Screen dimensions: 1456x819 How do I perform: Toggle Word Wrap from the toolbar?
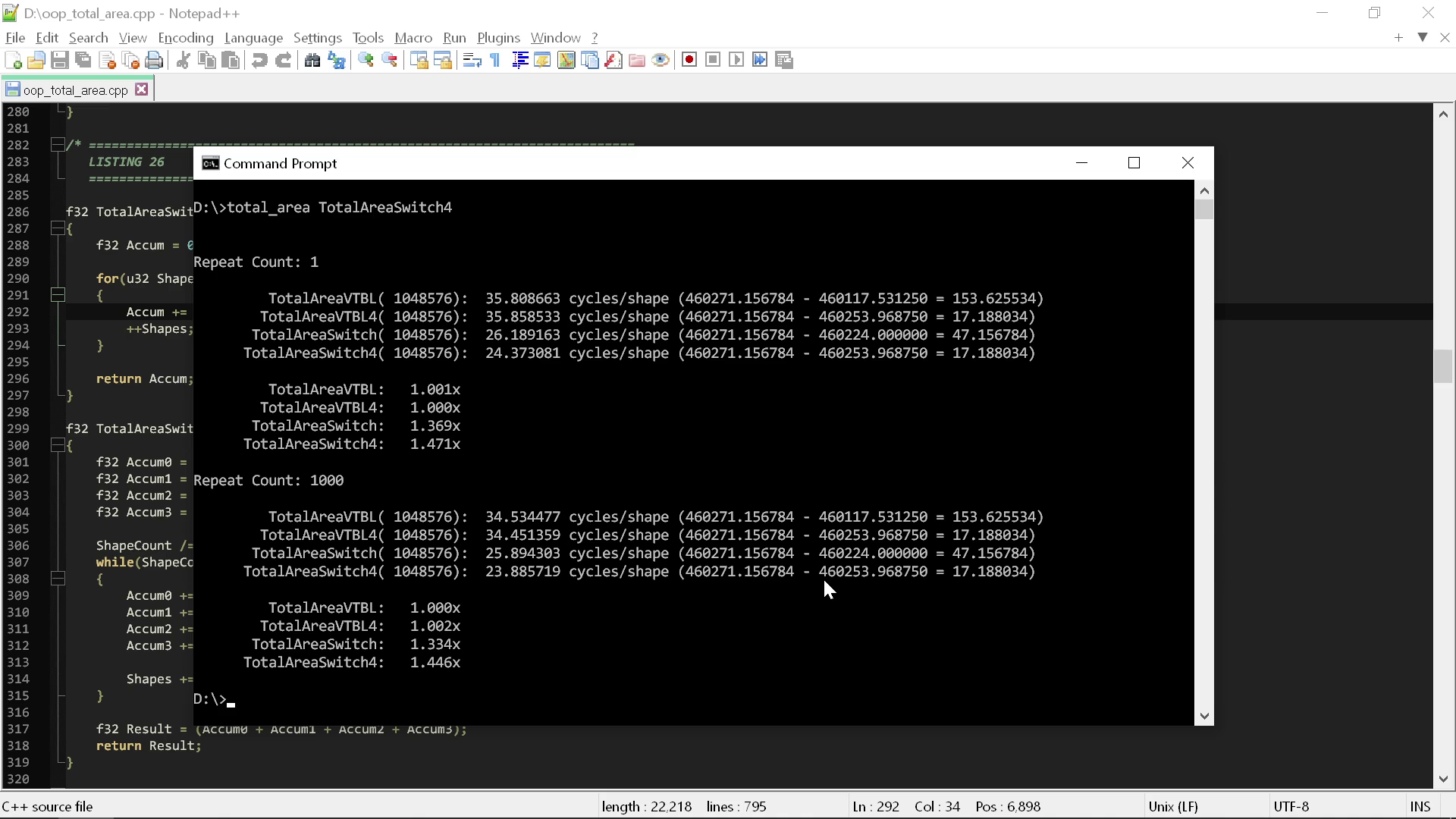472,60
